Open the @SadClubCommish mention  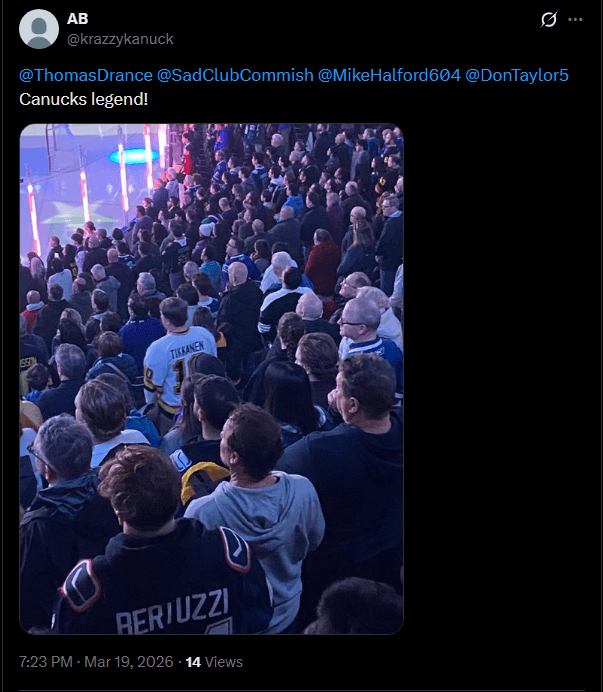point(235,75)
